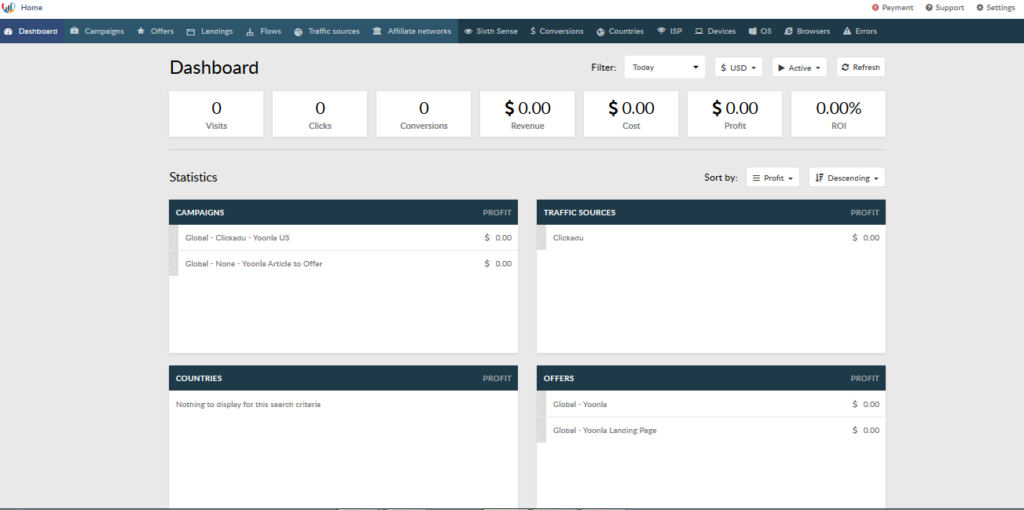This screenshot has width=1024, height=510.
Task: Expand the Global - Yoonla Landing Page row handle
Action: [541, 430]
